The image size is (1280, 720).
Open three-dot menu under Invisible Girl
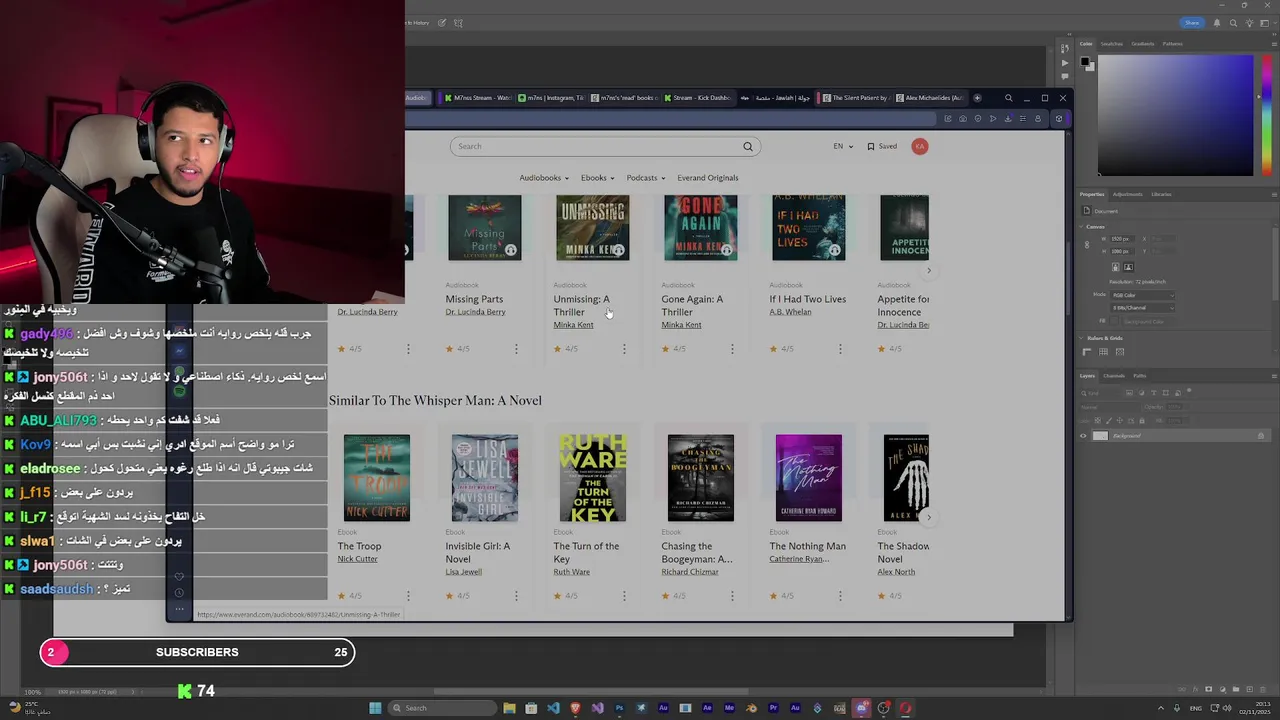[516, 596]
